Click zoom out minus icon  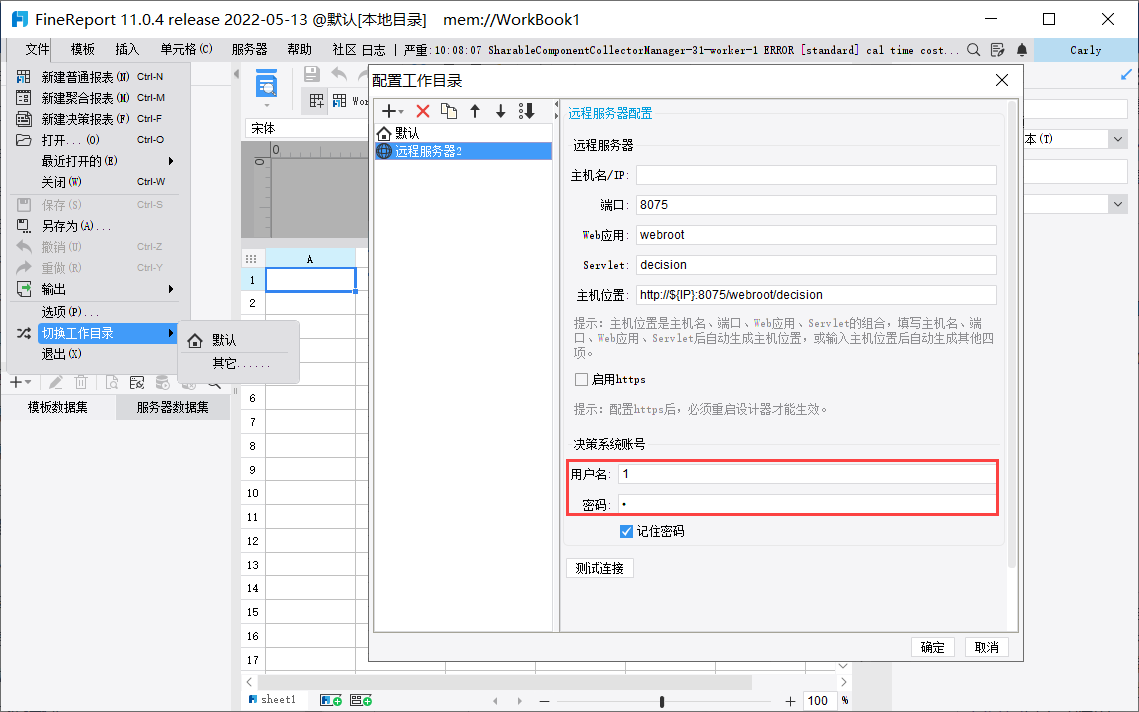pyautogui.click(x=545, y=701)
